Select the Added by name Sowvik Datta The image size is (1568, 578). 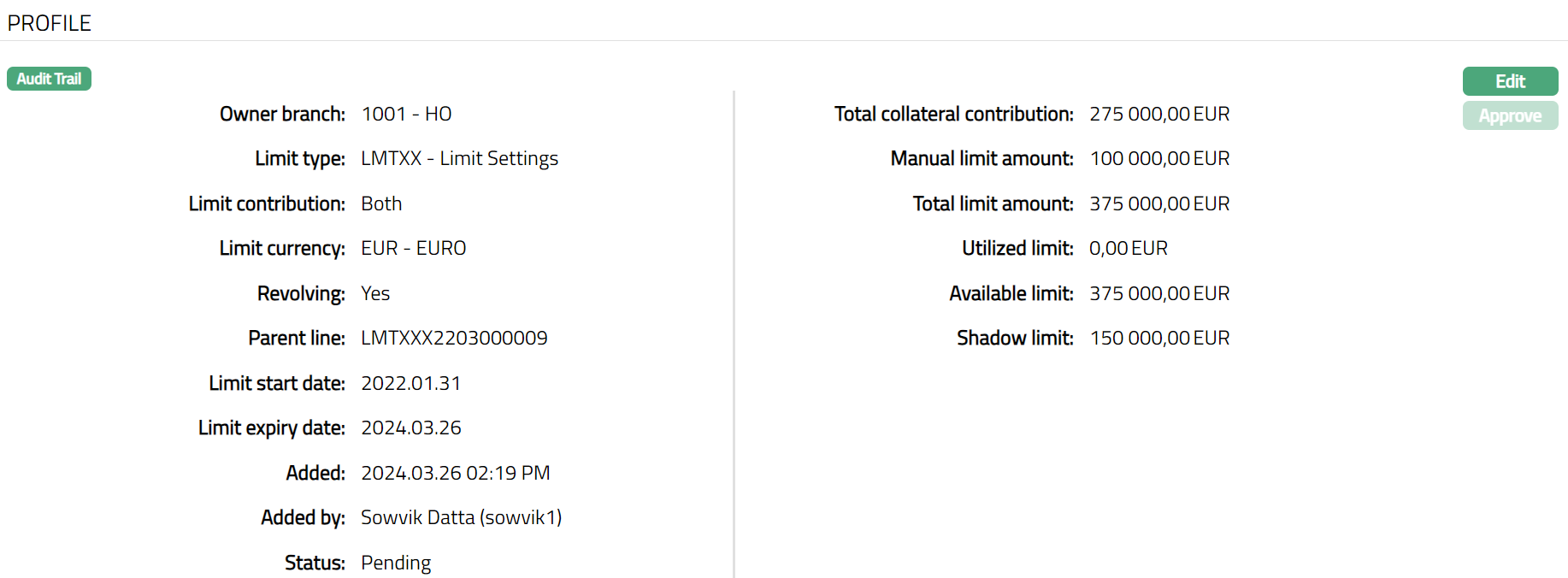[x=417, y=517]
